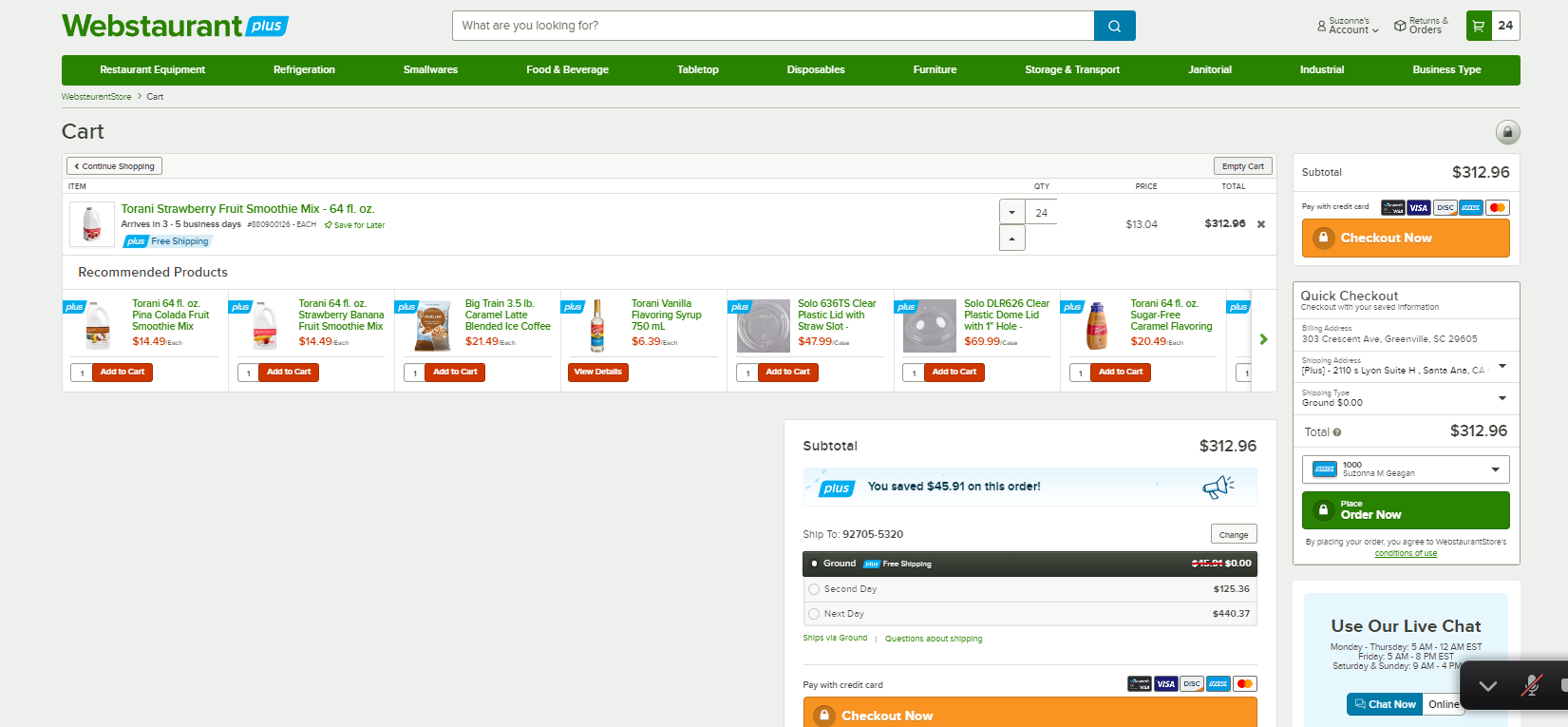The width and height of the screenshot is (1568, 727).
Task: Click the muted microphone icon in the overlay
Action: [1531, 685]
